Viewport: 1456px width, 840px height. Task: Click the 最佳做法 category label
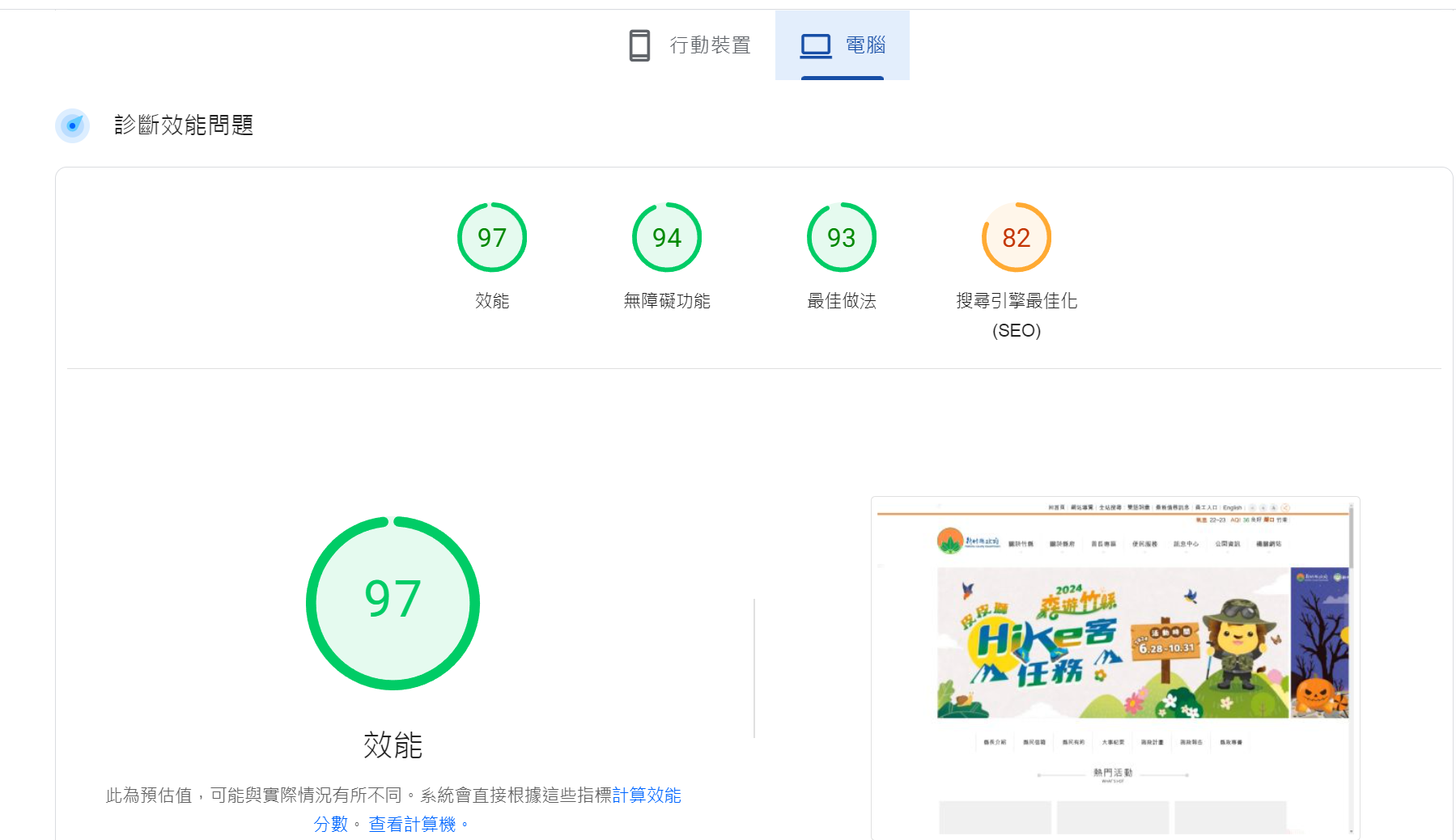coord(841,301)
